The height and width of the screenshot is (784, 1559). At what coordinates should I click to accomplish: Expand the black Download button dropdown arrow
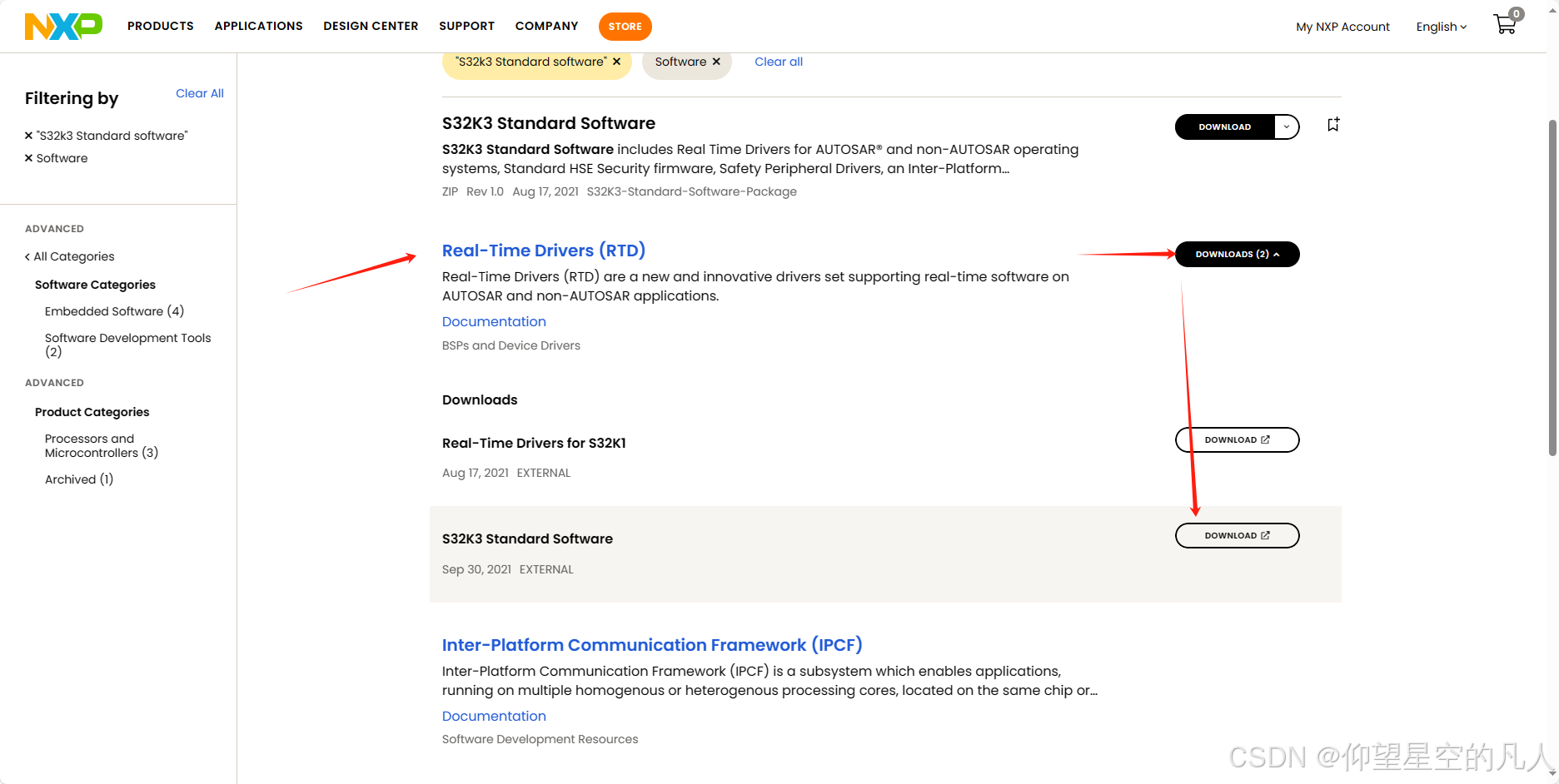point(1287,127)
